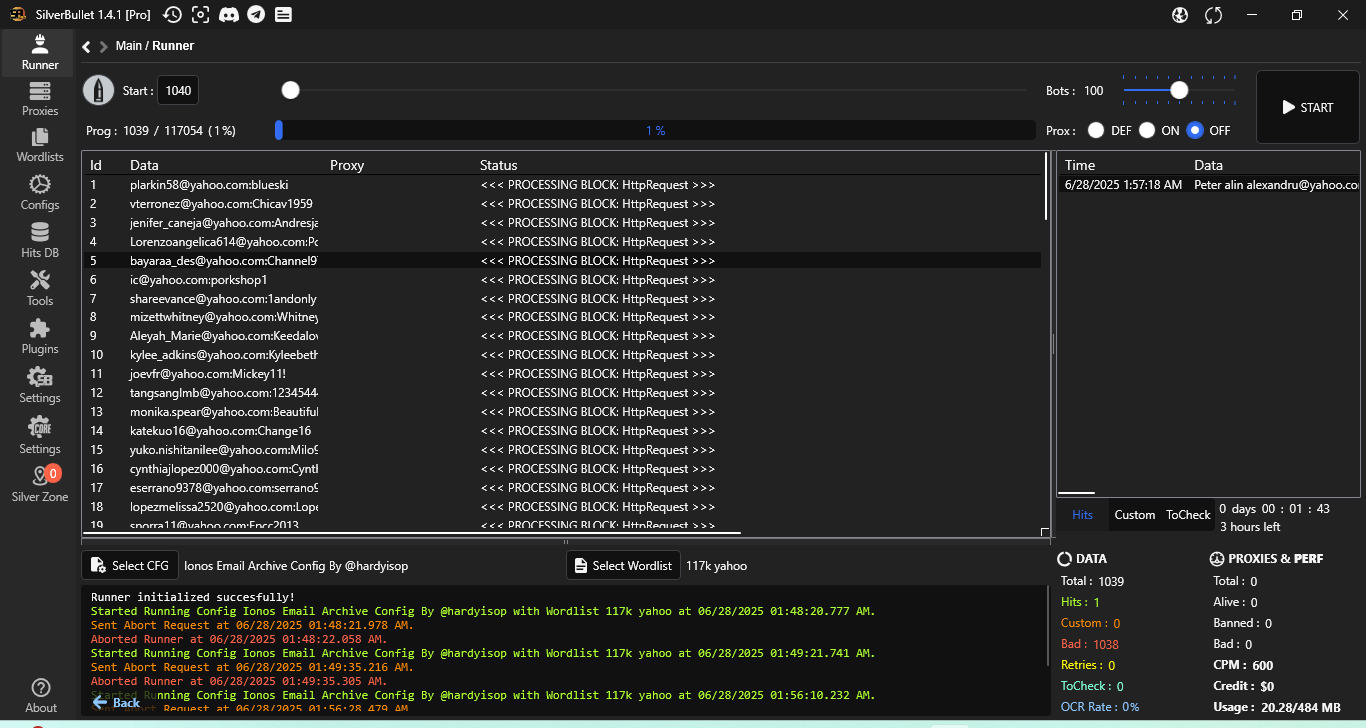The image size is (1366, 728).
Task: Open Silver Zone from the sidebar
Action: [40, 484]
